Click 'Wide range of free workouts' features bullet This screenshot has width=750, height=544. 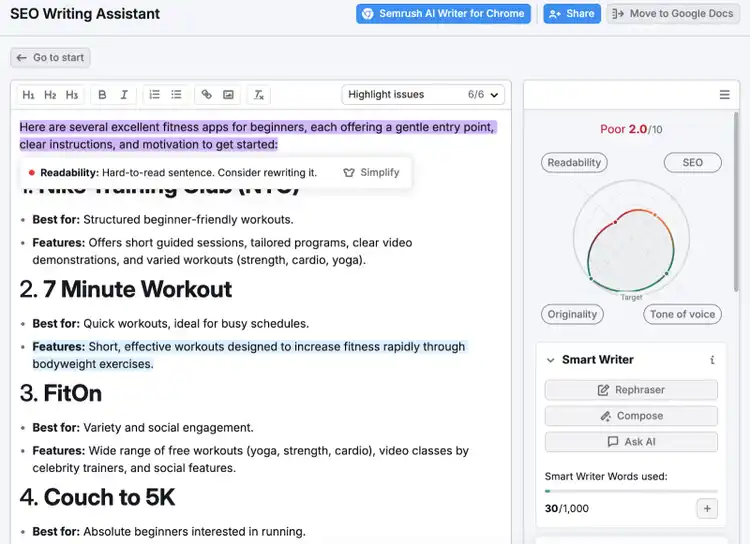click(x=251, y=459)
